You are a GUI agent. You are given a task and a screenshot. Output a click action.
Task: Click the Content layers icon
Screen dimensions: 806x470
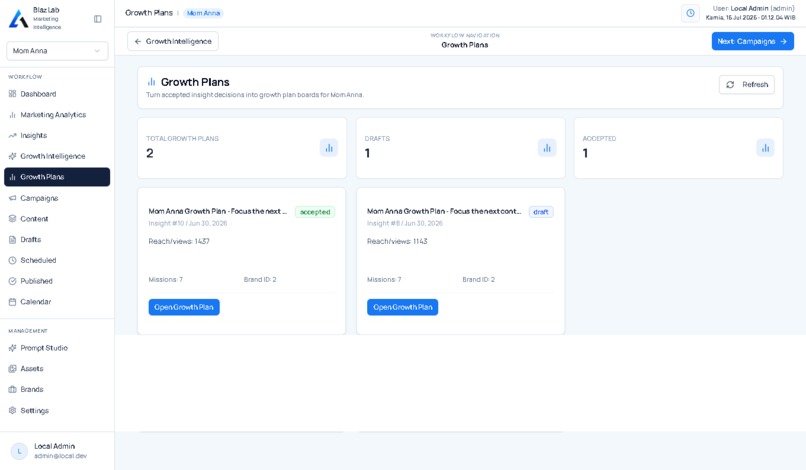[12, 219]
